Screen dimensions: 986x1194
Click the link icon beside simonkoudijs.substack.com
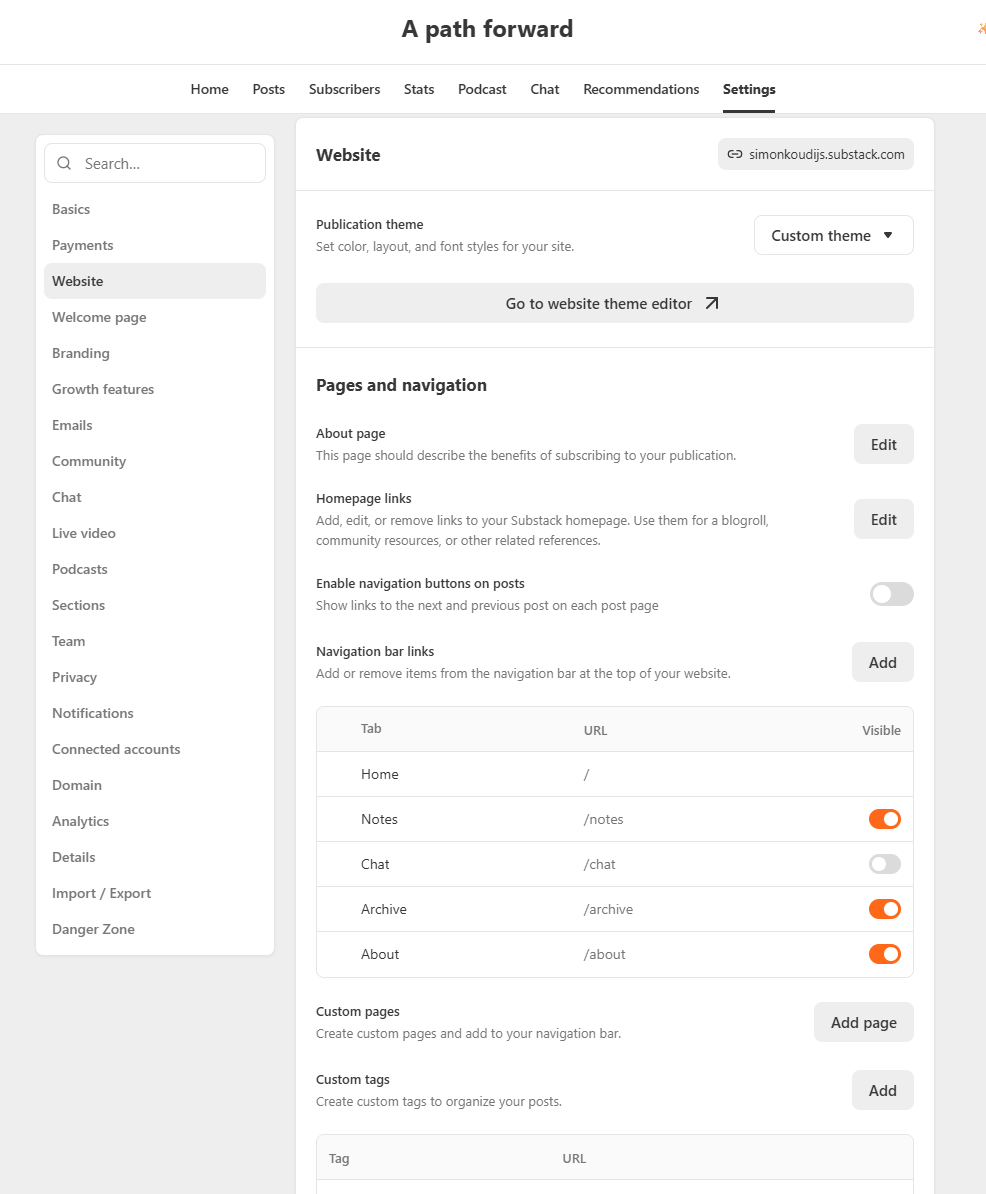coord(735,155)
